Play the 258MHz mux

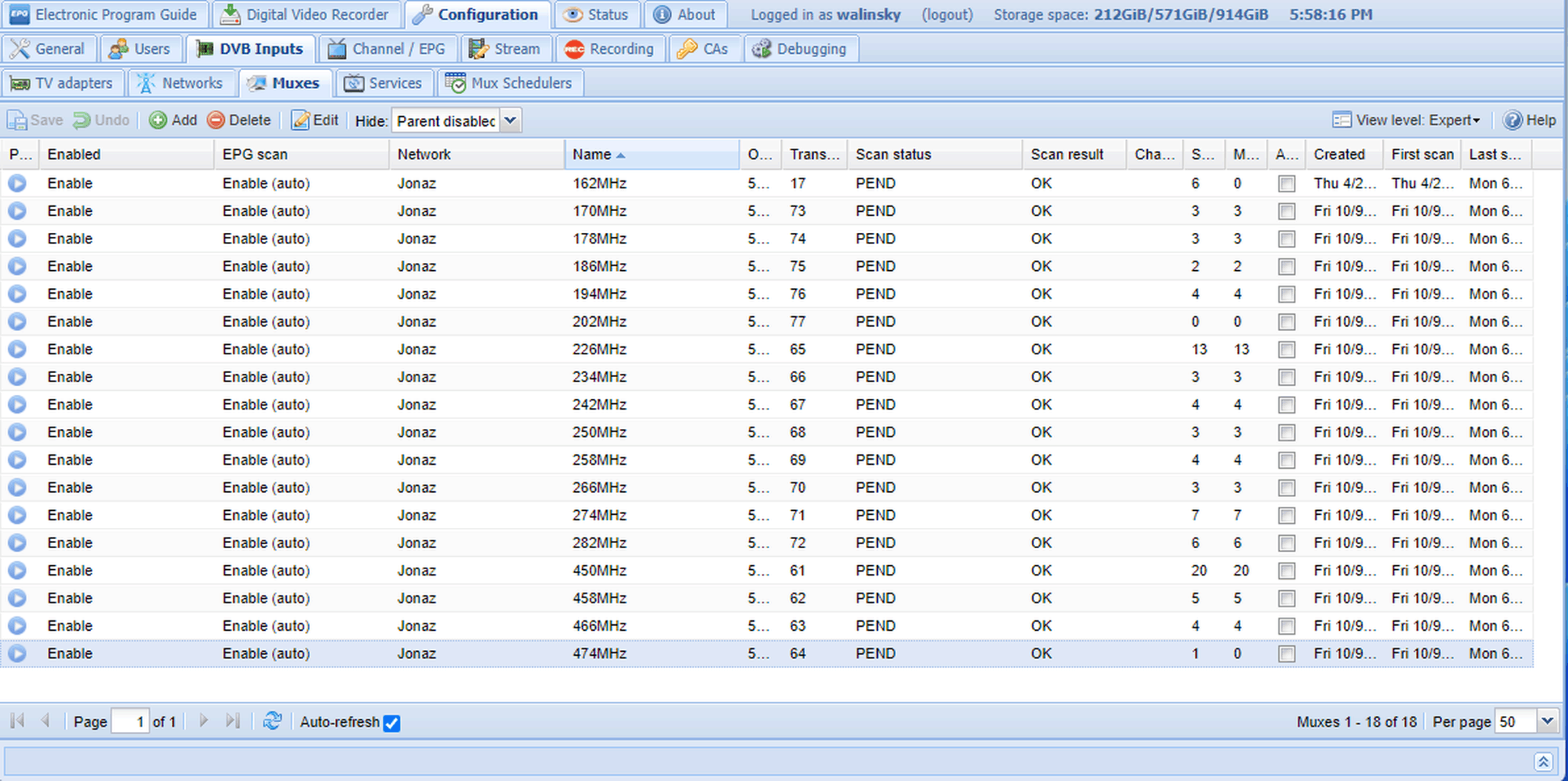(17, 460)
